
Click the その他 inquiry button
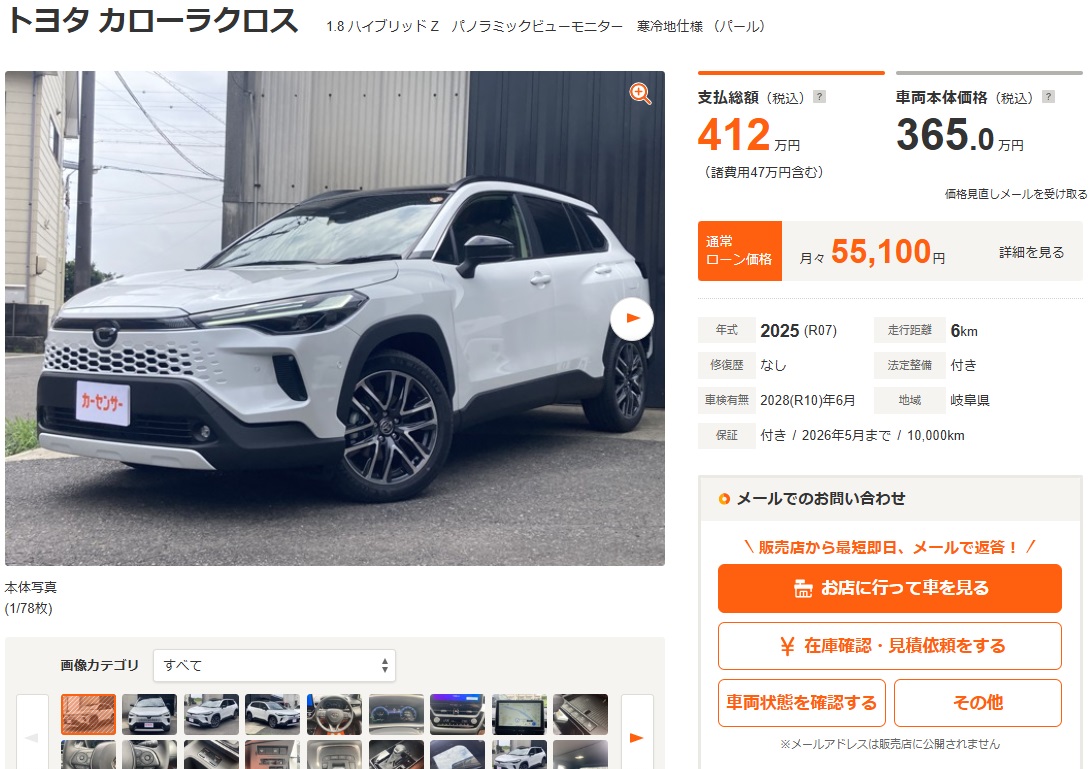pyautogui.click(x=978, y=703)
